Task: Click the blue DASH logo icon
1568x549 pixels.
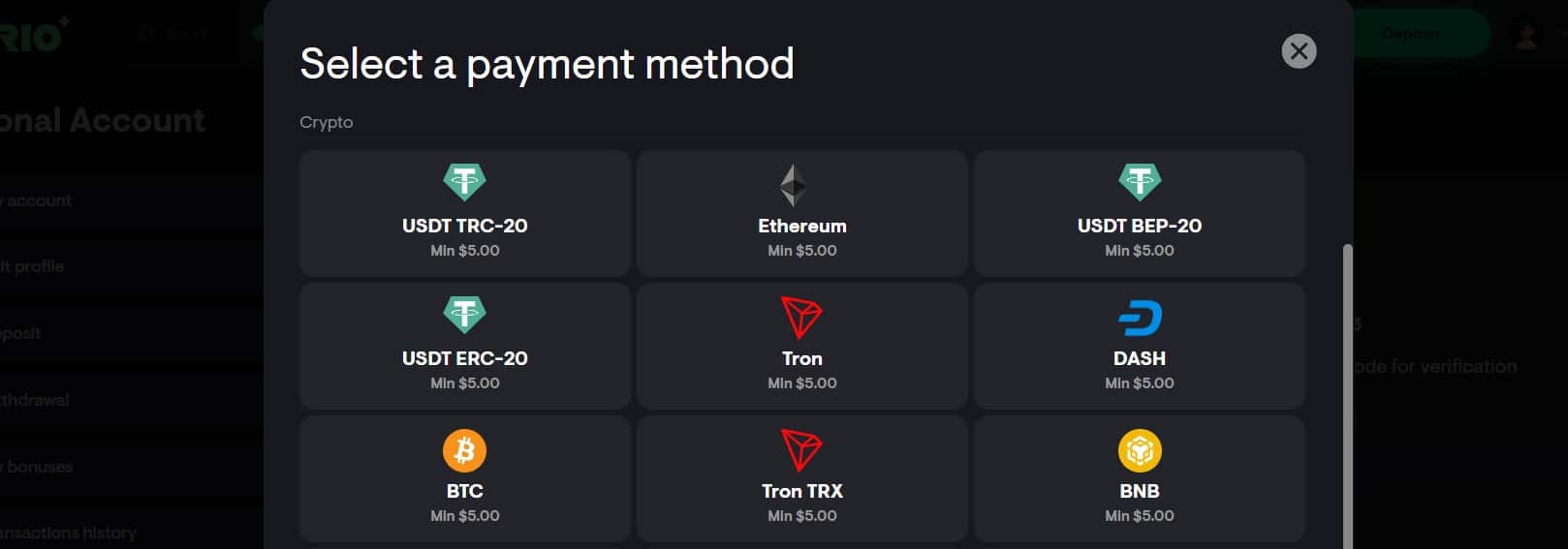Action: pyautogui.click(x=1139, y=318)
